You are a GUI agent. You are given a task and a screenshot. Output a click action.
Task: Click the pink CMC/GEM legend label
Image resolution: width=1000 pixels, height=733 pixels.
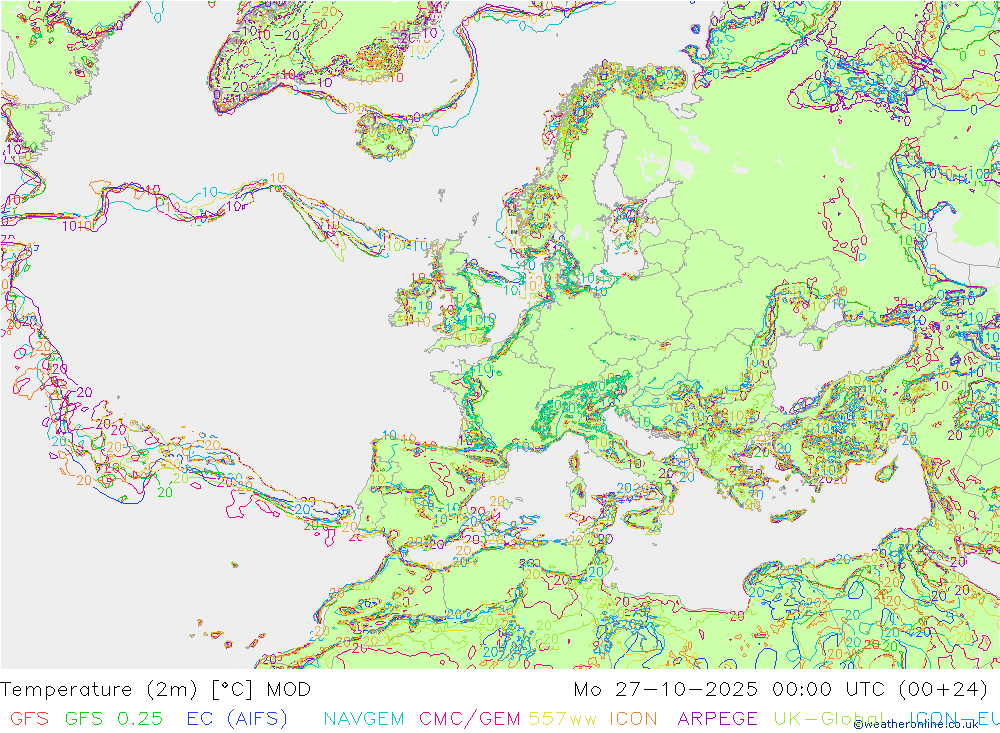[x=469, y=718]
